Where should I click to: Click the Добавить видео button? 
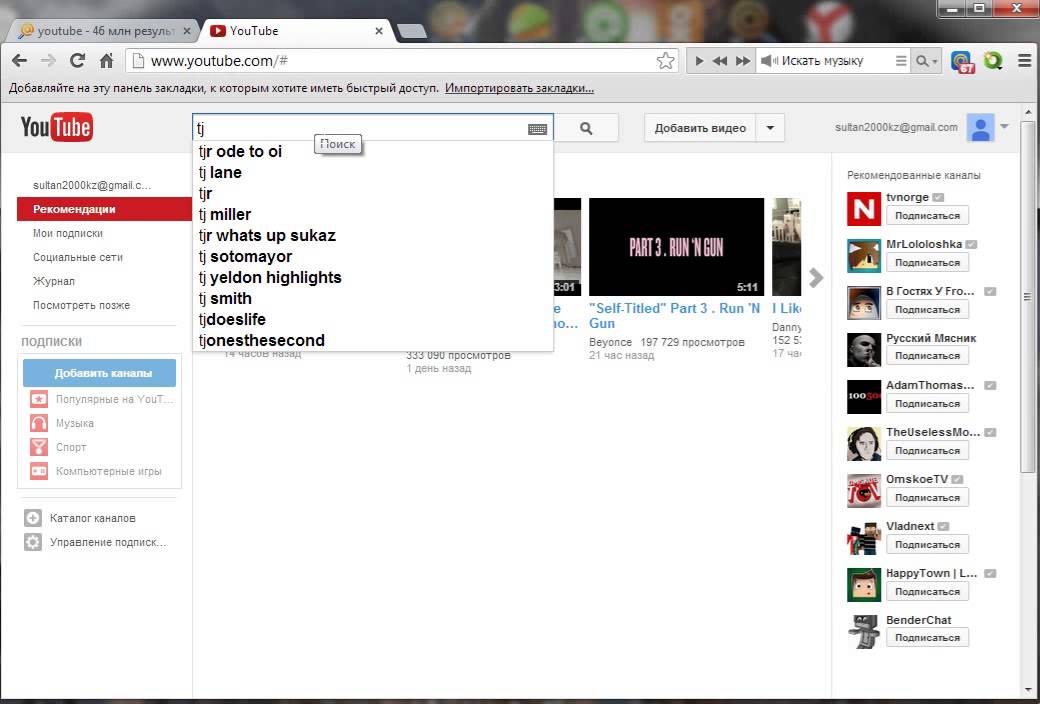(x=700, y=128)
